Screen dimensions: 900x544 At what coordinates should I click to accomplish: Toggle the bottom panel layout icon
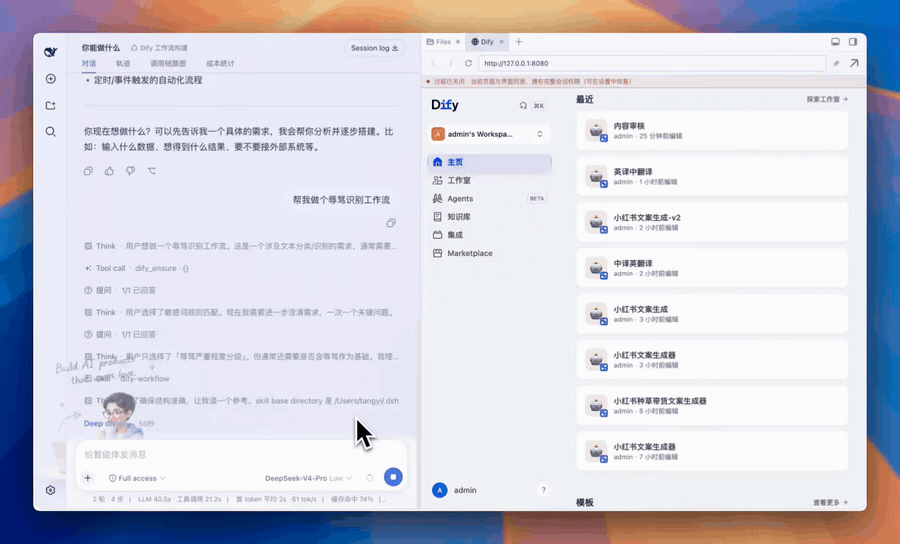(835, 42)
